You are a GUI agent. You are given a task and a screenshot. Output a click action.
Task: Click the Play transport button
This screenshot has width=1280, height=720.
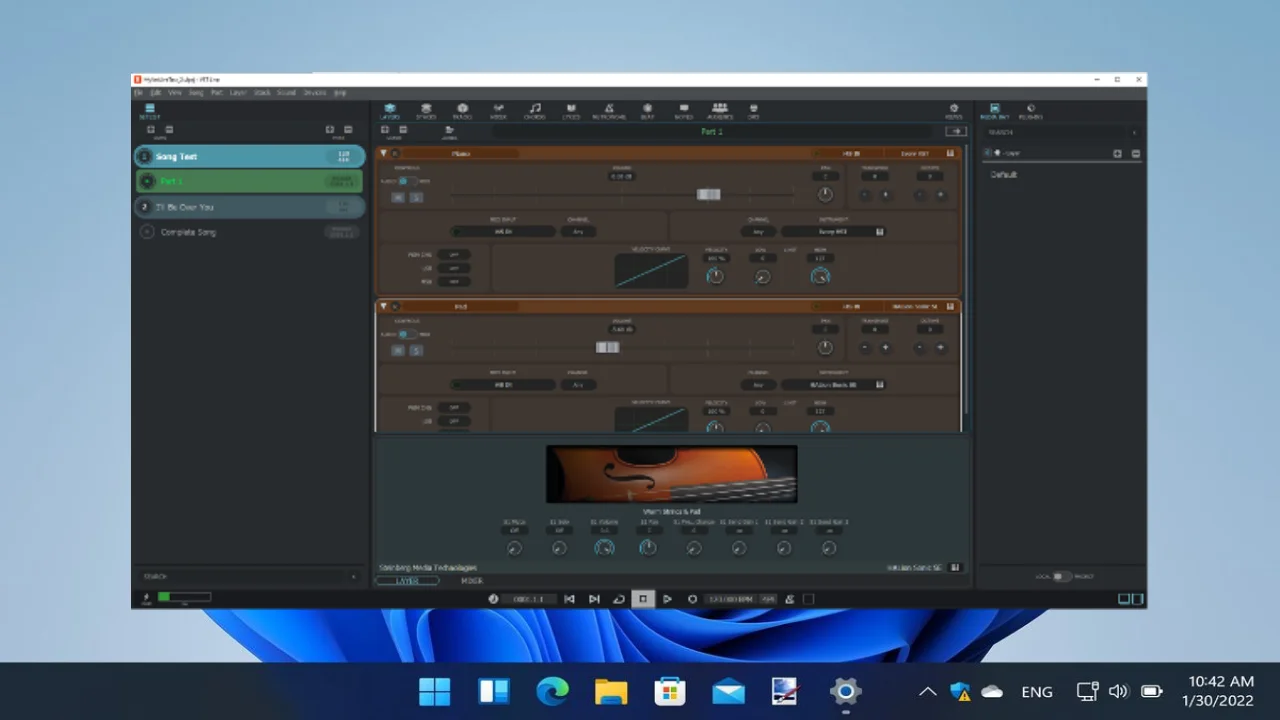[x=667, y=599]
